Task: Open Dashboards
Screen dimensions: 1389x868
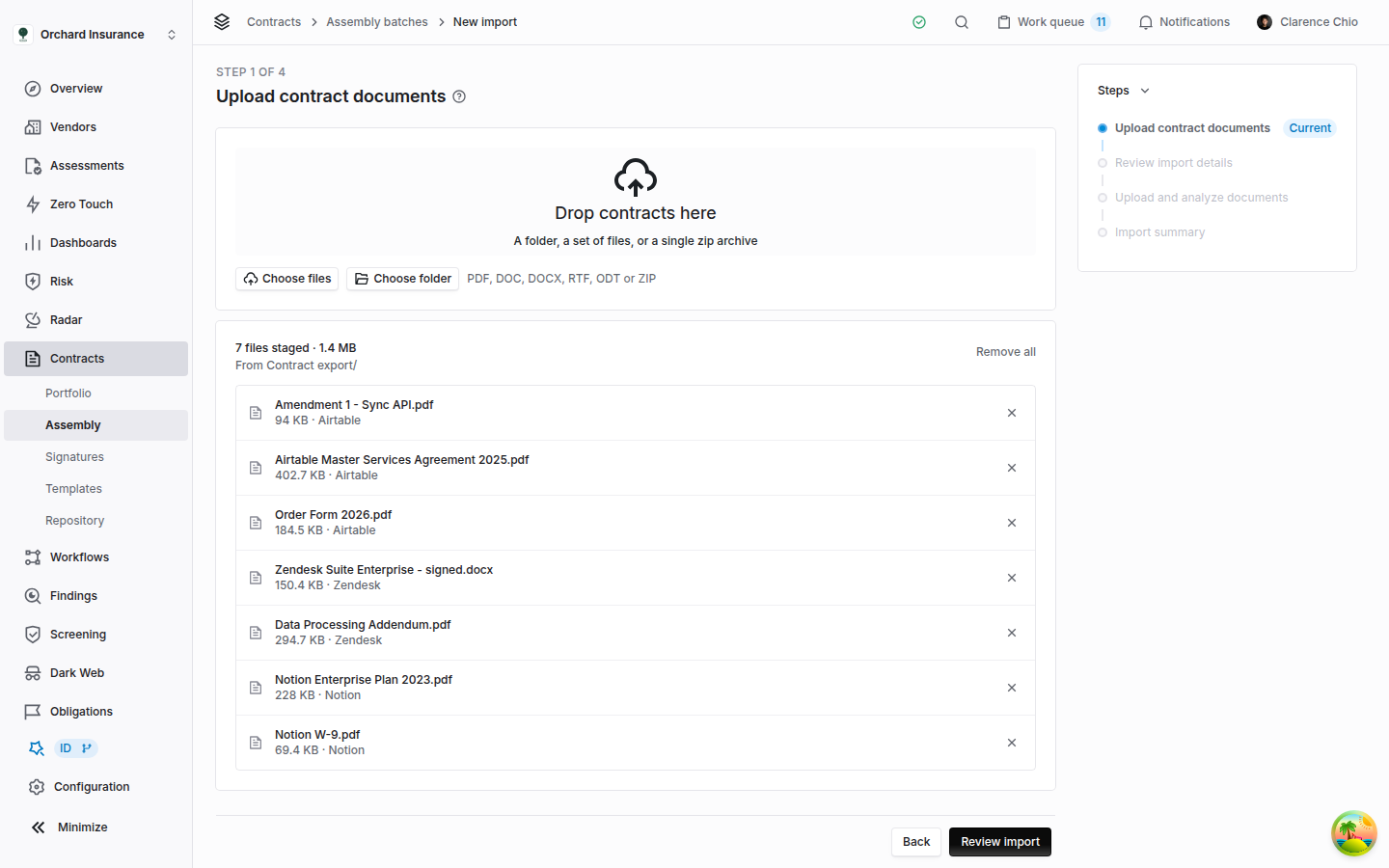Action: click(x=95, y=243)
